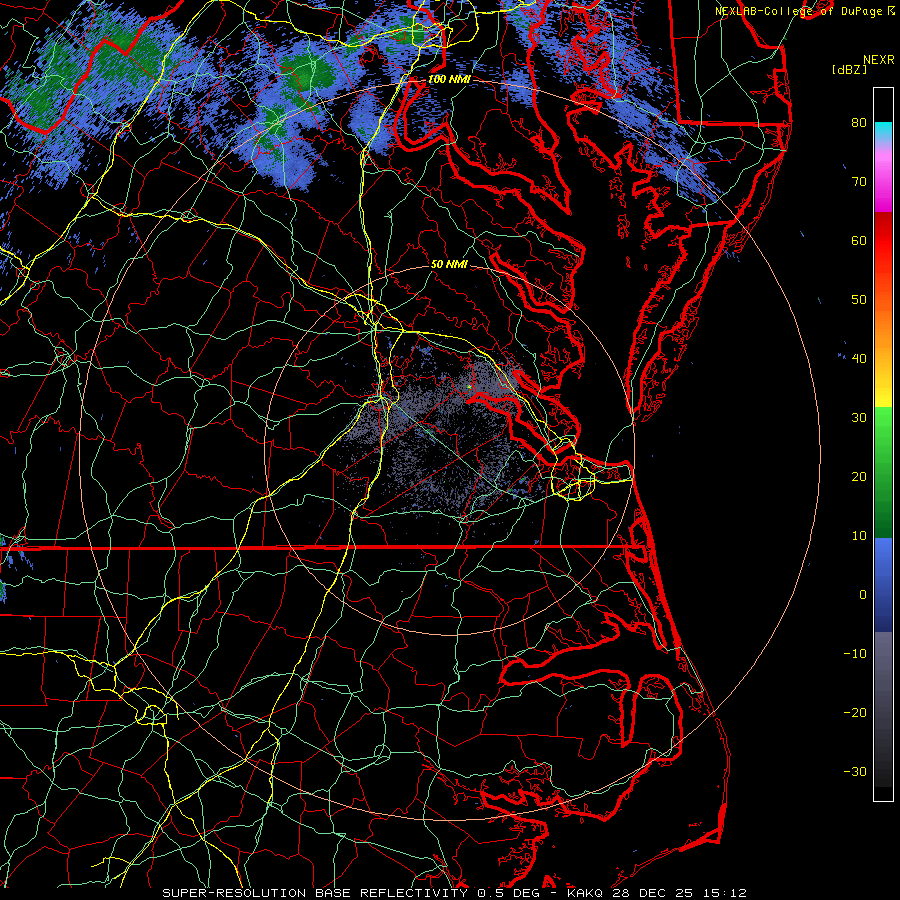Screen dimensions: 900x900
Task: Click the 60 dBZ scale value
Action: (x=859, y=240)
